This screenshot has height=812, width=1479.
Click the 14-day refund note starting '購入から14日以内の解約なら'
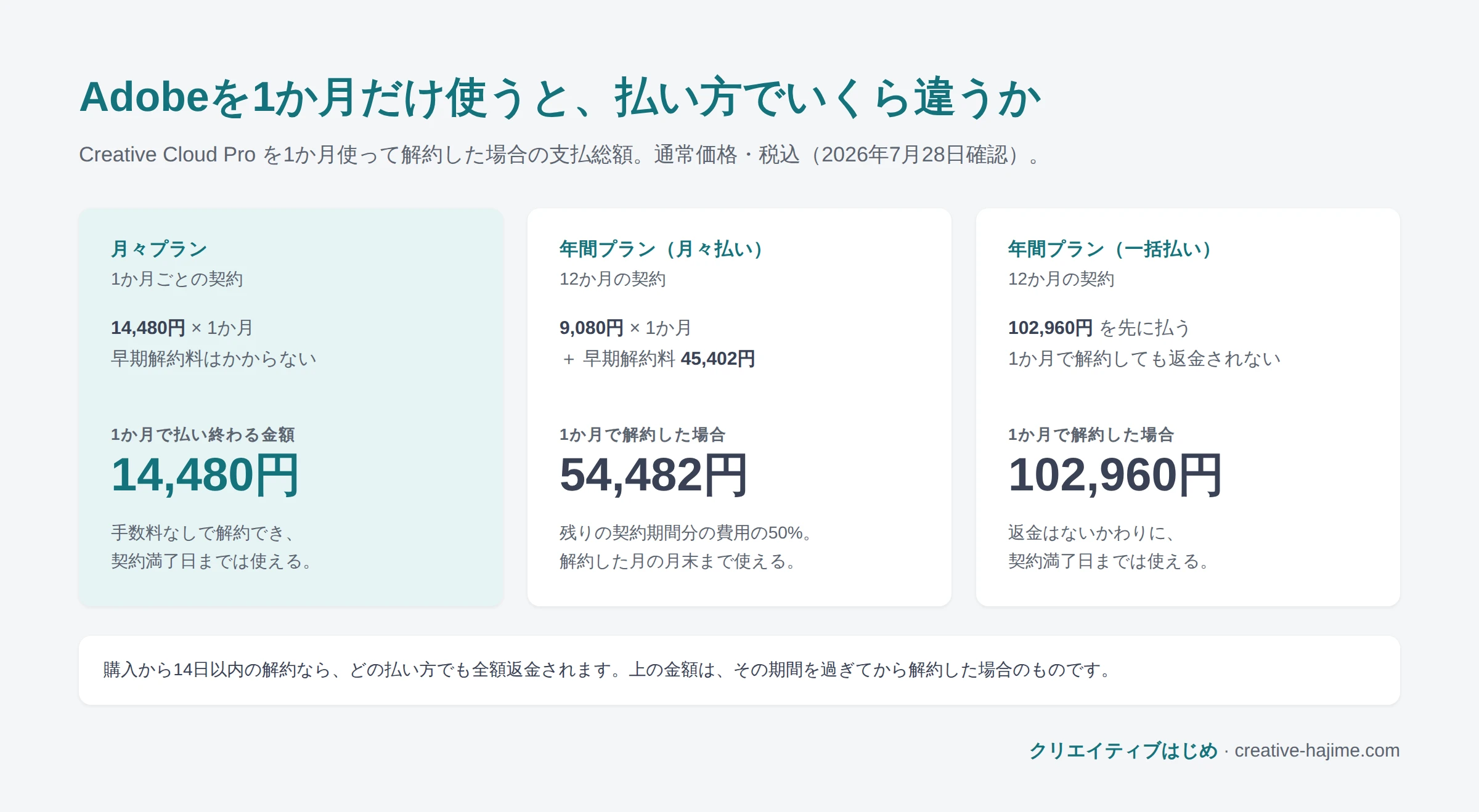coord(608,670)
